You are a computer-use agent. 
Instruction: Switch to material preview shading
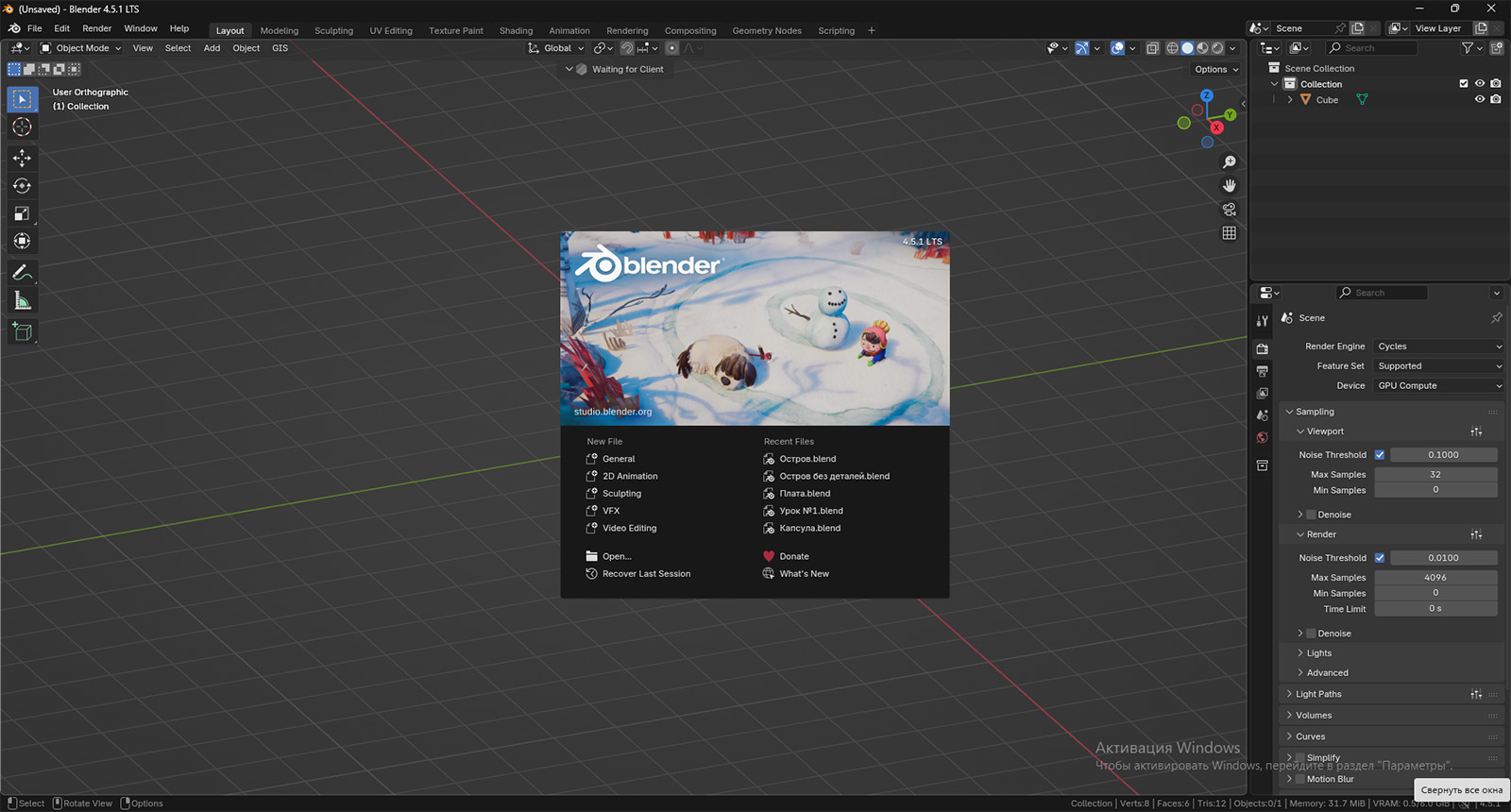tap(1203, 48)
